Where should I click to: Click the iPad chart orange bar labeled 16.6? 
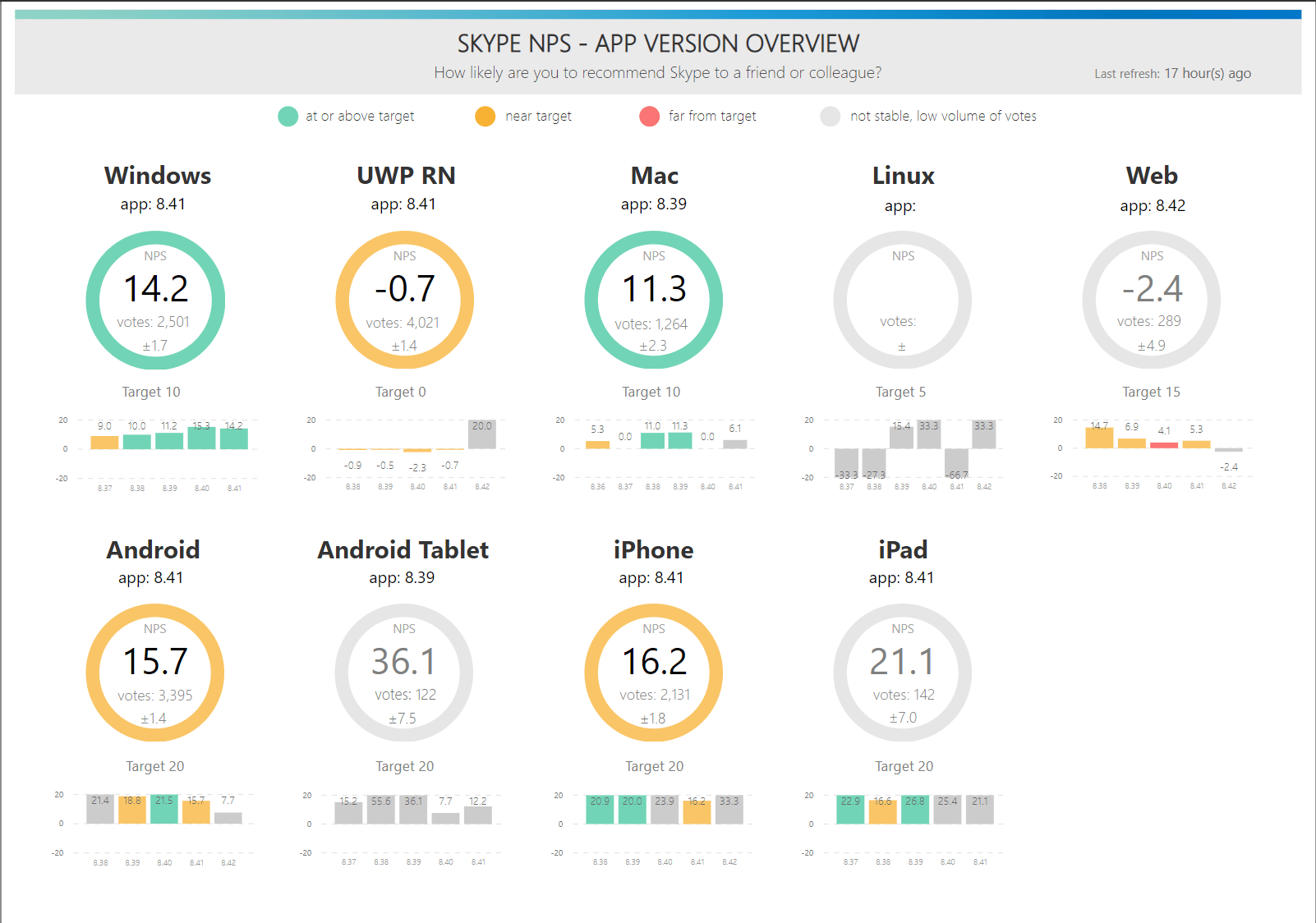(x=882, y=812)
